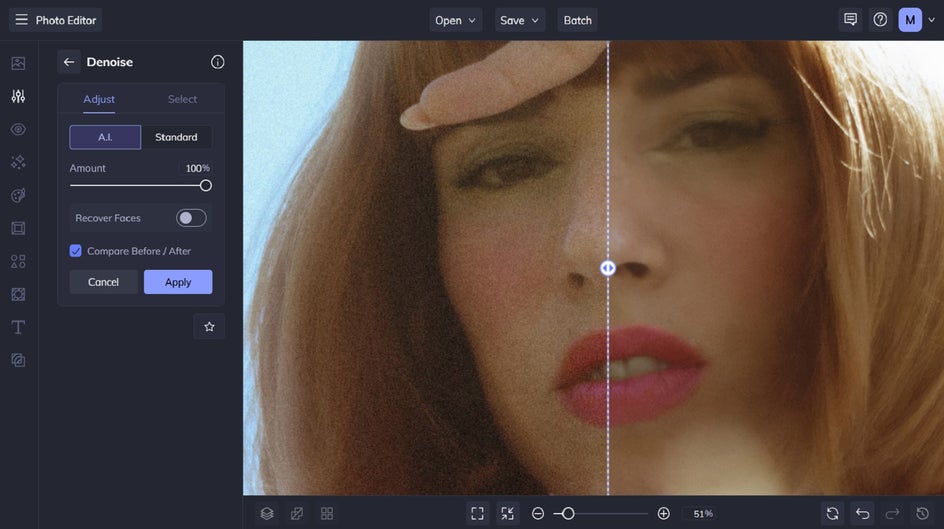The height and width of the screenshot is (529, 944).
Task: Open the help question mark icon
Action: click(880, 20)
